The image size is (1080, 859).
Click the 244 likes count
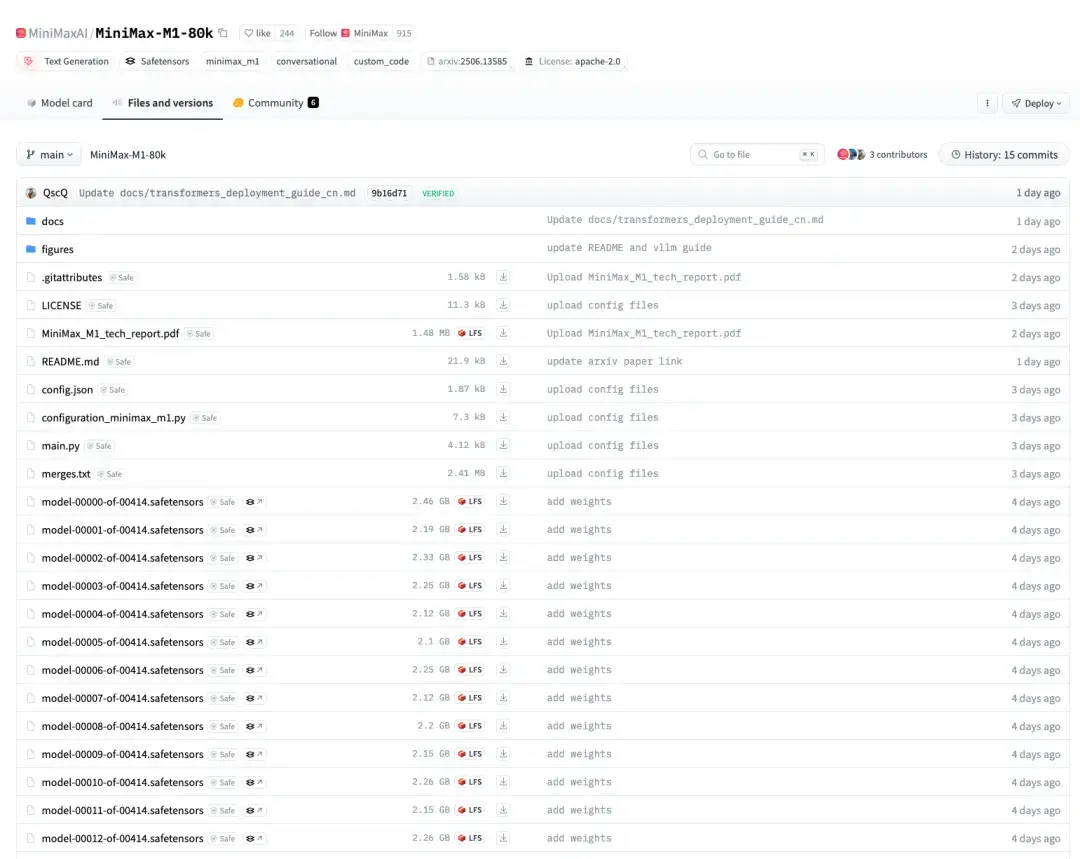click(287, 33)
